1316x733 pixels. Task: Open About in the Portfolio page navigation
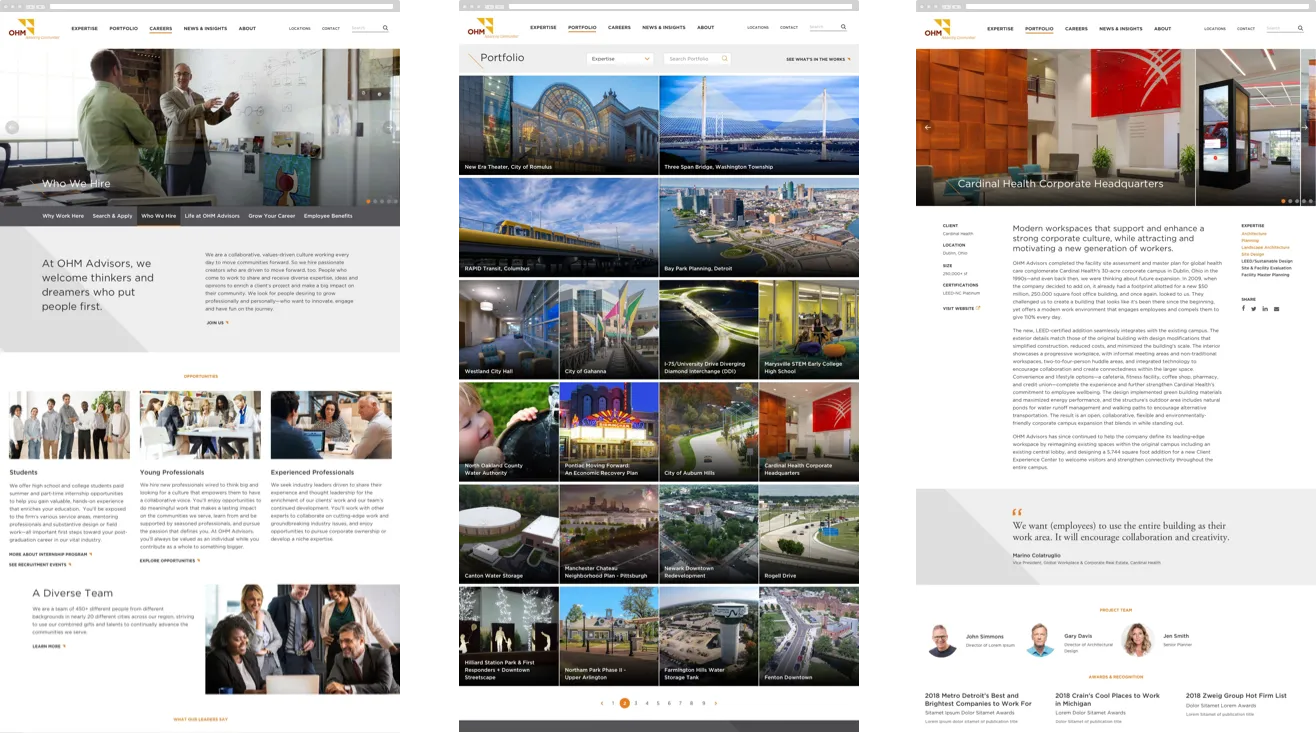point(706,27)
